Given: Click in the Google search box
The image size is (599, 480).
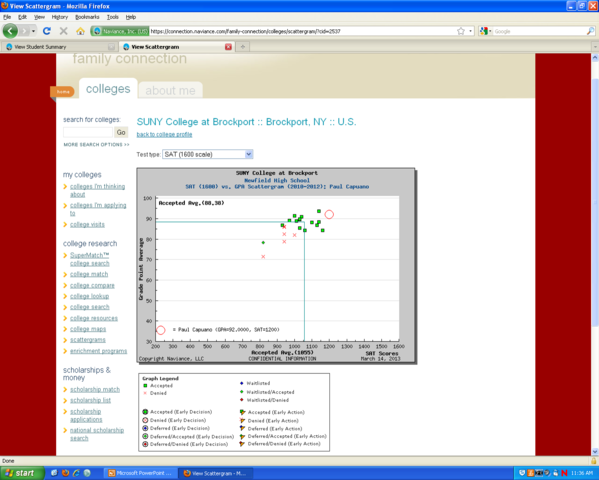Looking at the screenshot, I should coord(539,31).
